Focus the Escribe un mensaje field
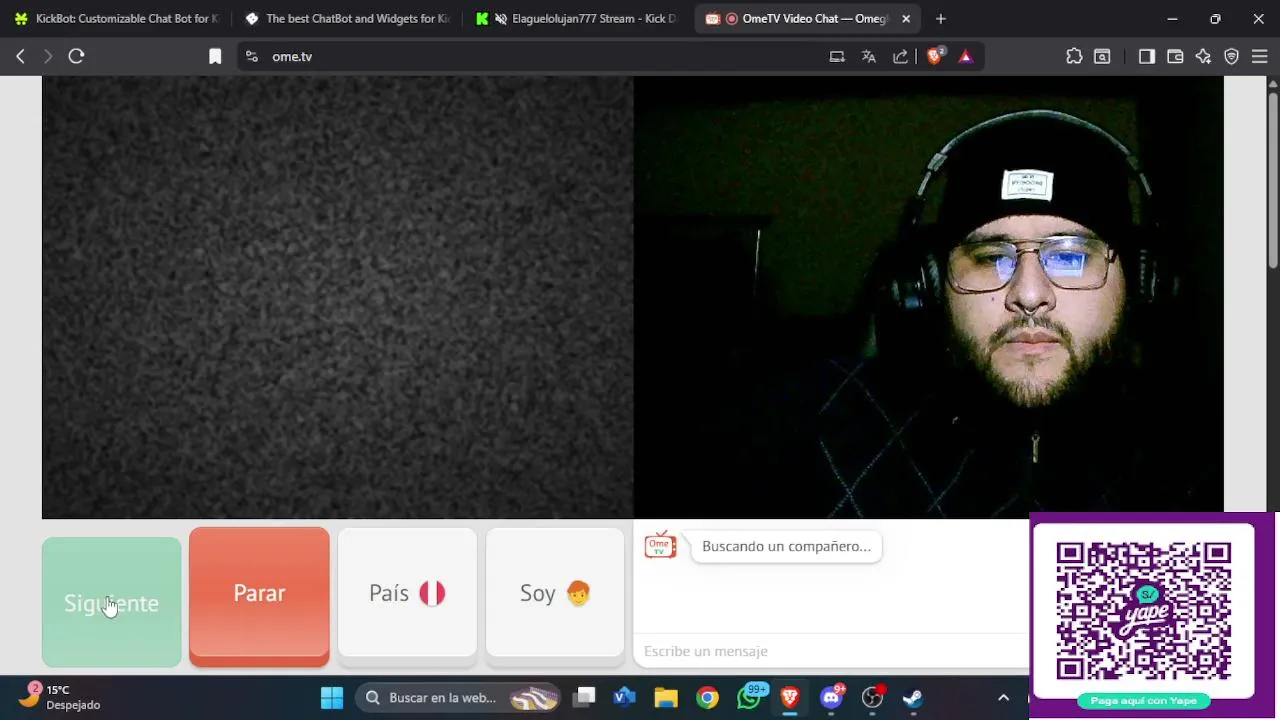1280x720 pixels. pos(832,651)
